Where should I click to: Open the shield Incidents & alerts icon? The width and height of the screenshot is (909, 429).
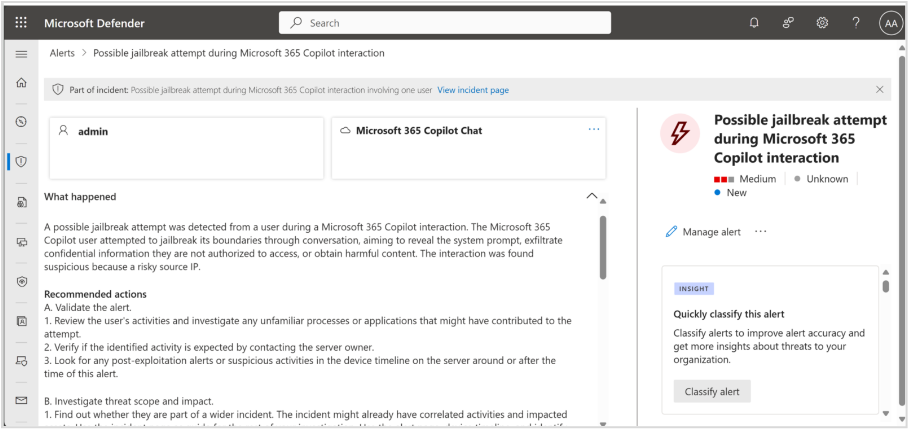click(x=21, y=161)
